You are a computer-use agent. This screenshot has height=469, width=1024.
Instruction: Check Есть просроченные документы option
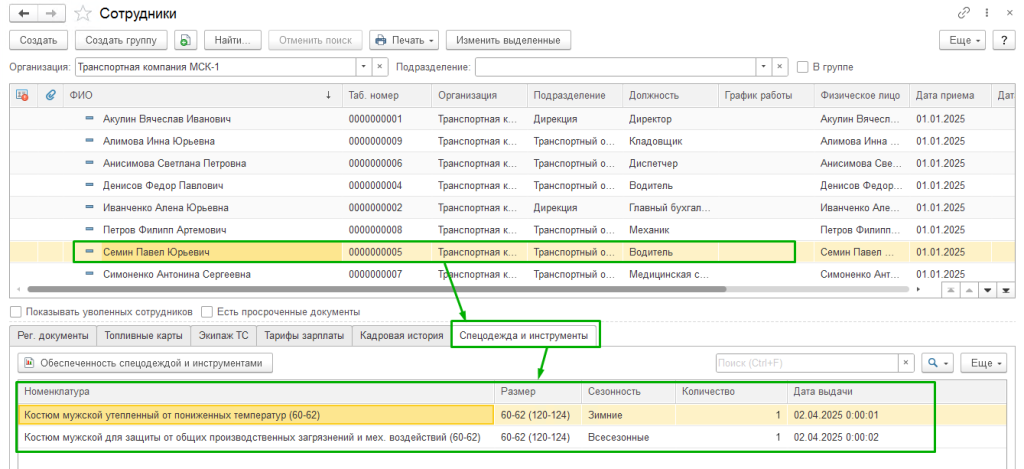point(208,312)
